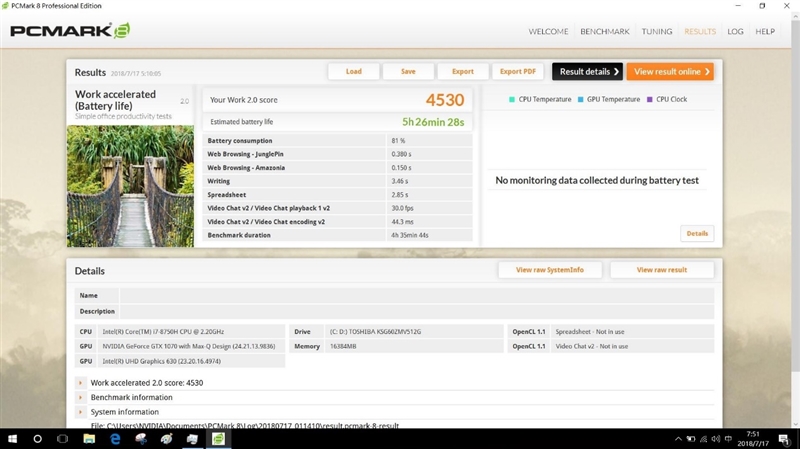This screenshot has height=449, width=800.
Task: Switch to the Benchmark tab
Action: pyautogui.click(x=605, y=31)
